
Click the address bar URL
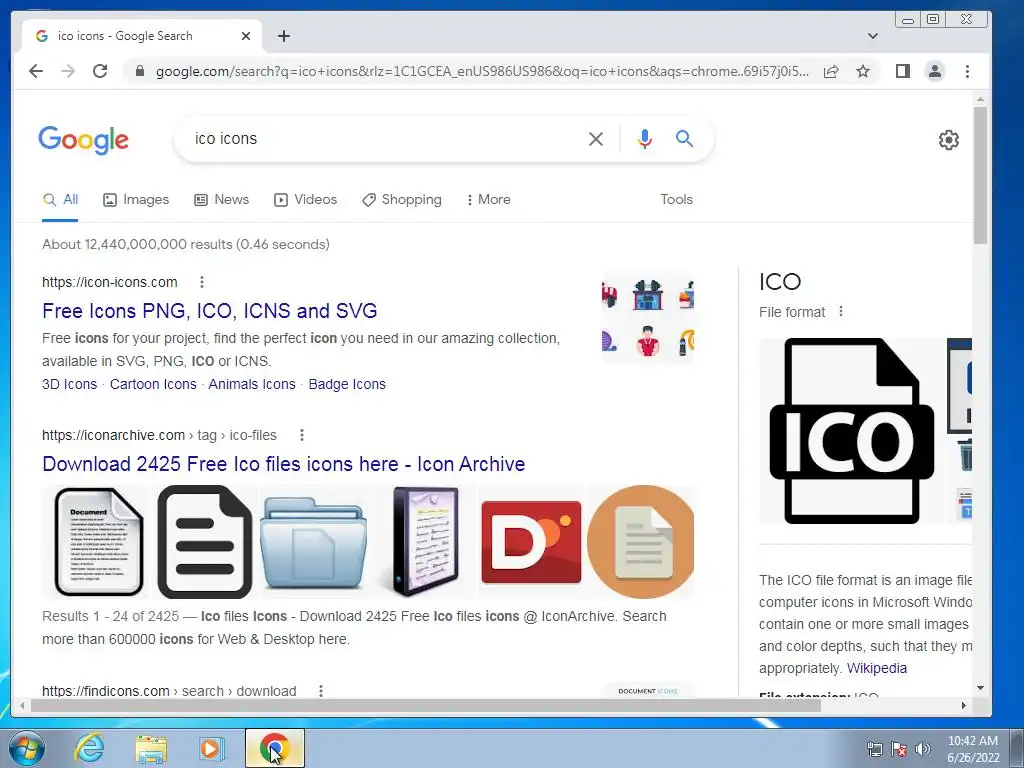[x=482, y=71]
